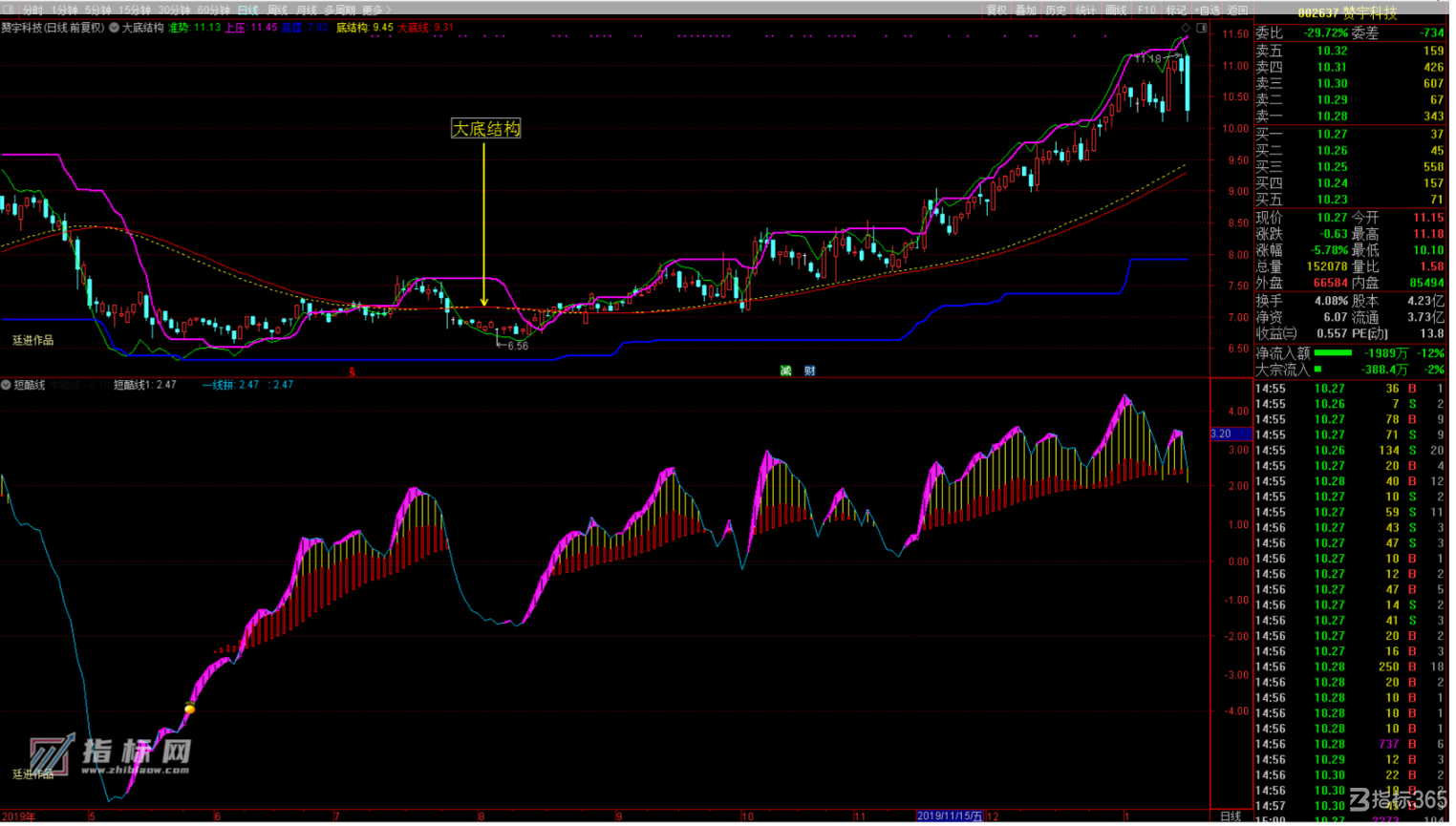
Task: Add stock via +自选 button
Action: pos(1207,10)
